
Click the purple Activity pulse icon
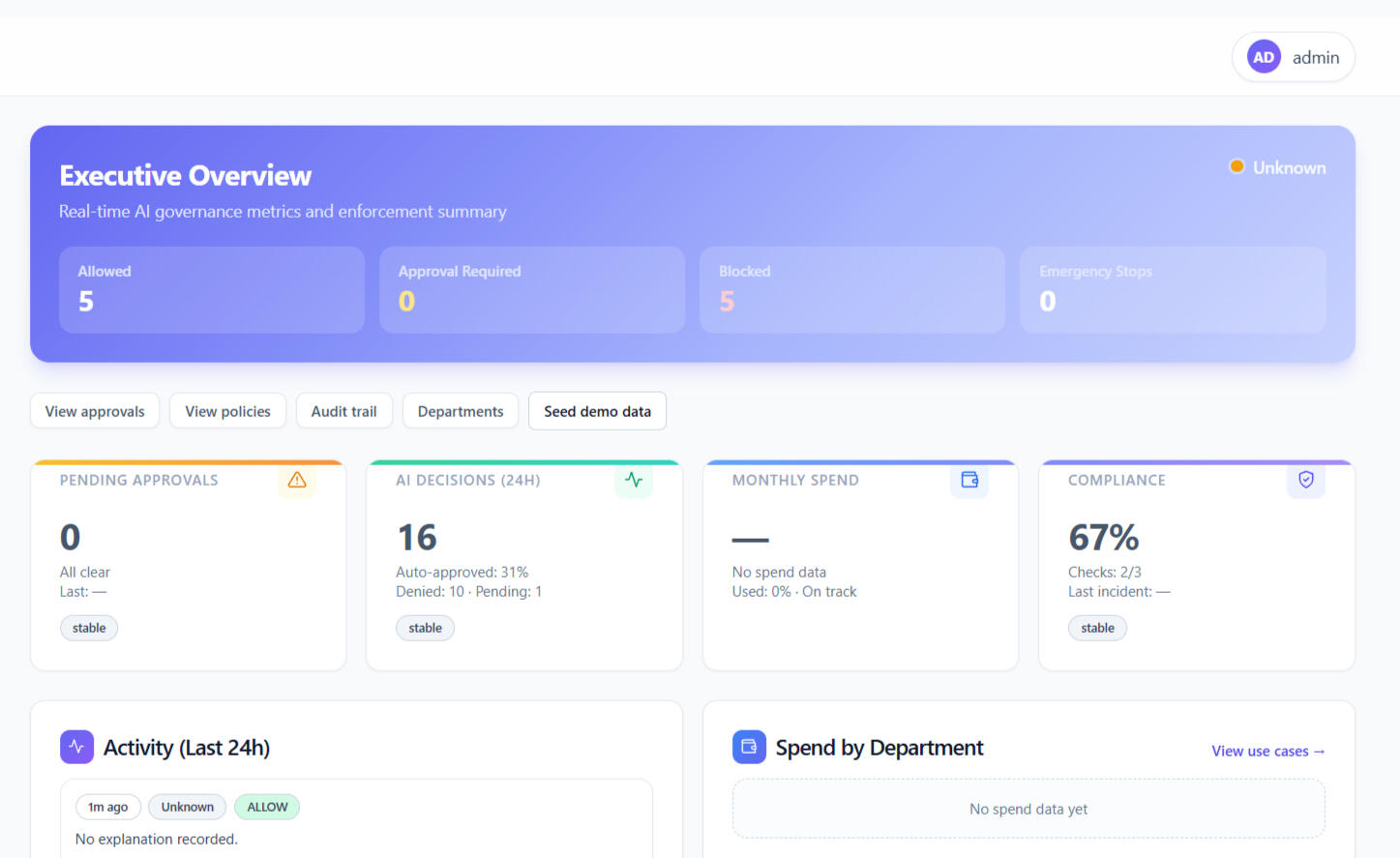pyautogui.click(x=76, y=747)
